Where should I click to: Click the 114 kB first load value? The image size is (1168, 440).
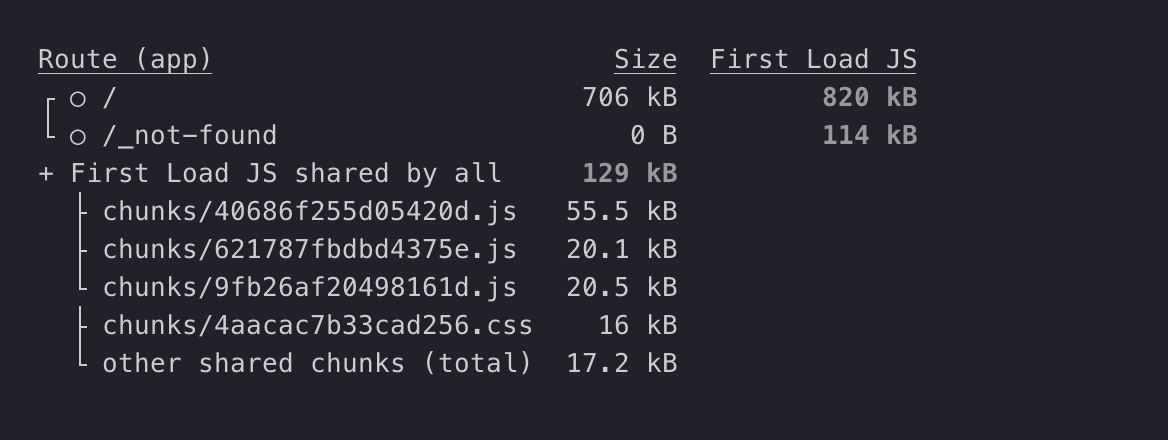click(869, 136)
